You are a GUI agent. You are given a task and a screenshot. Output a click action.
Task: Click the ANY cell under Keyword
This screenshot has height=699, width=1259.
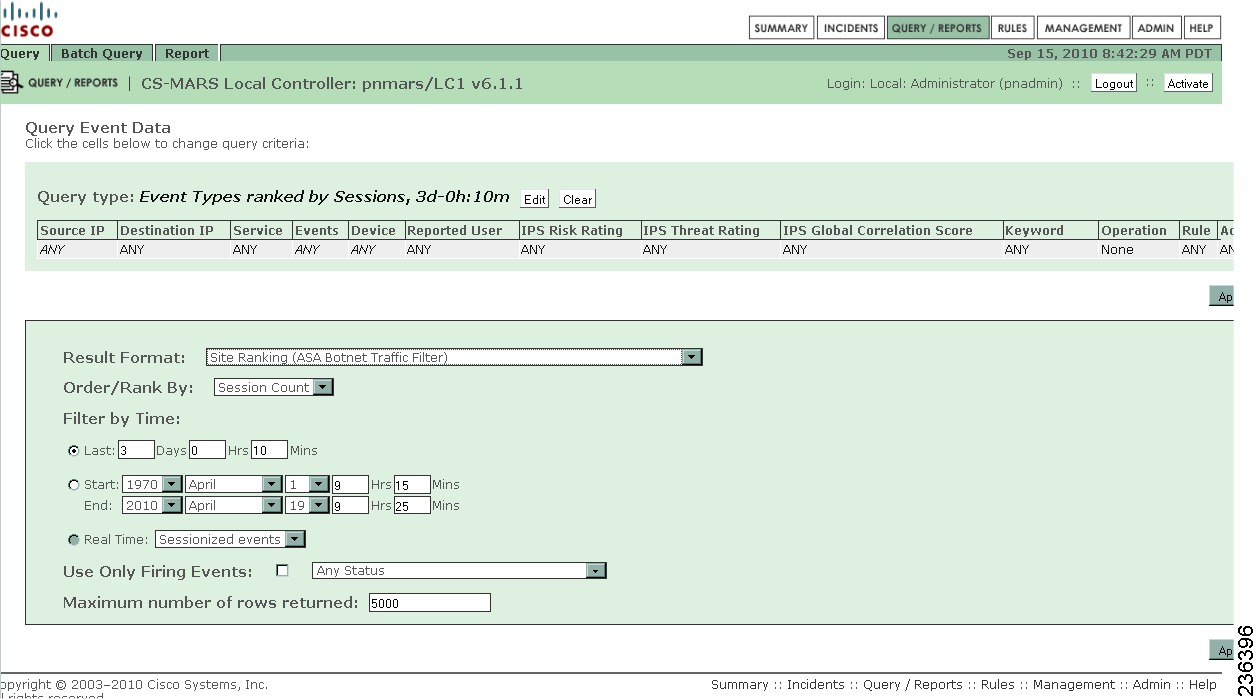click(x=1050, y=250)
